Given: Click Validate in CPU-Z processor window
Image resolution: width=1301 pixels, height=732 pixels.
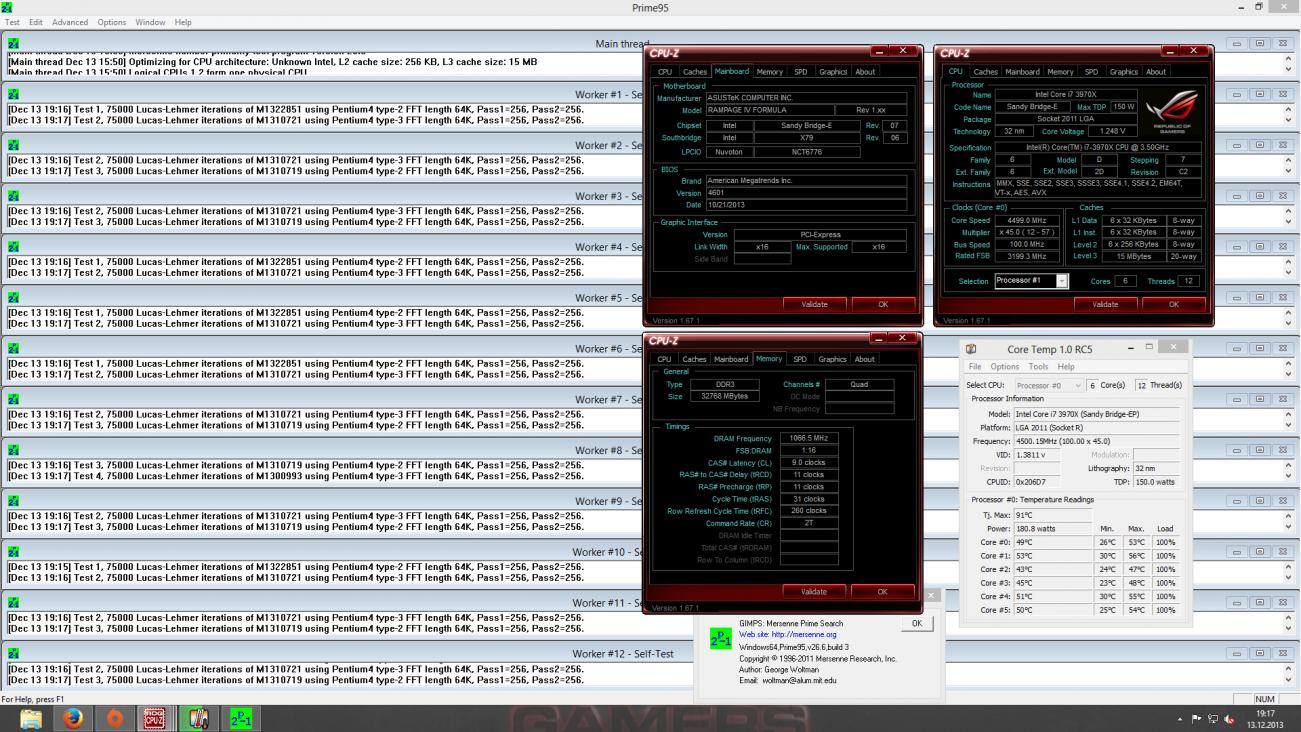Looking at the screenshot, I should (1105, 304).
